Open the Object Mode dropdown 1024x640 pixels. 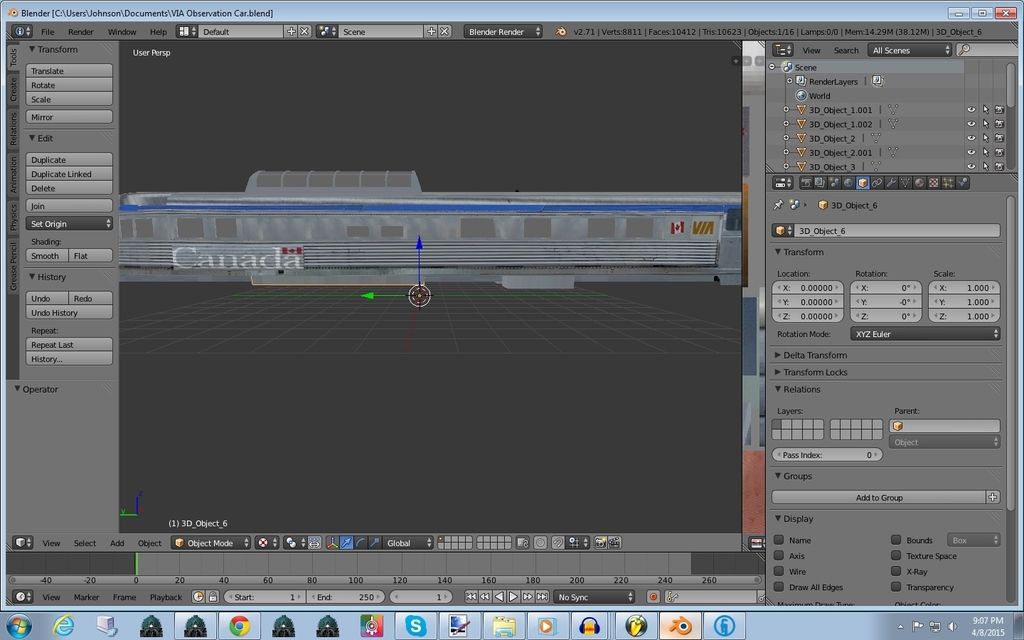[x=211, y=543]
